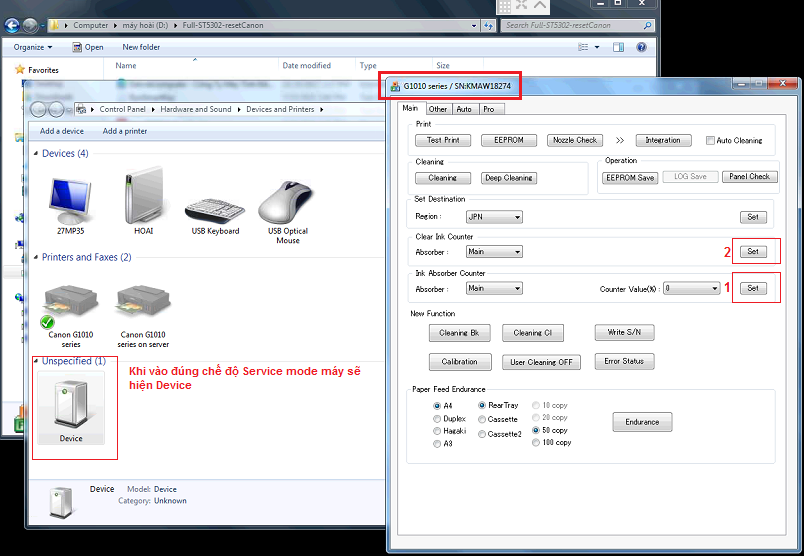
Task: Open the Pro tab
Action: click(x=488, y=109)
